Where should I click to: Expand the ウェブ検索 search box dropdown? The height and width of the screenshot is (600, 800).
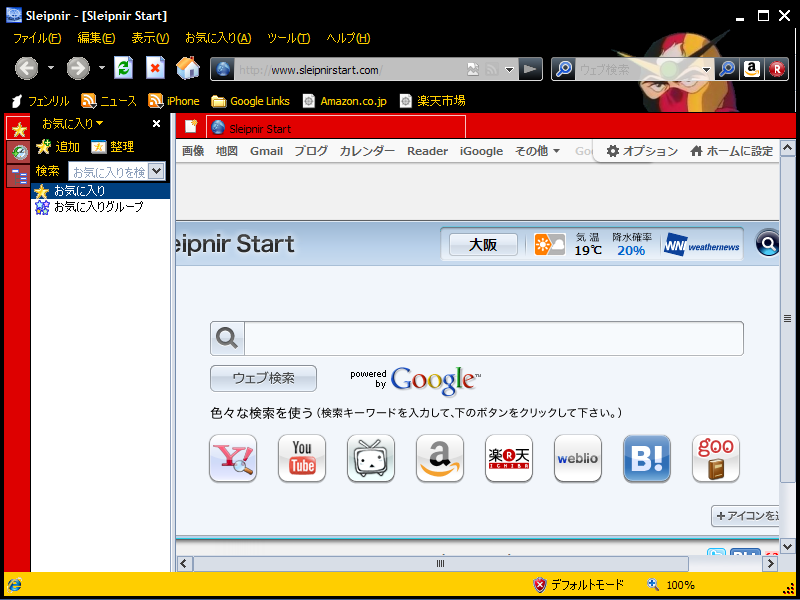click(x=707, y=70)
